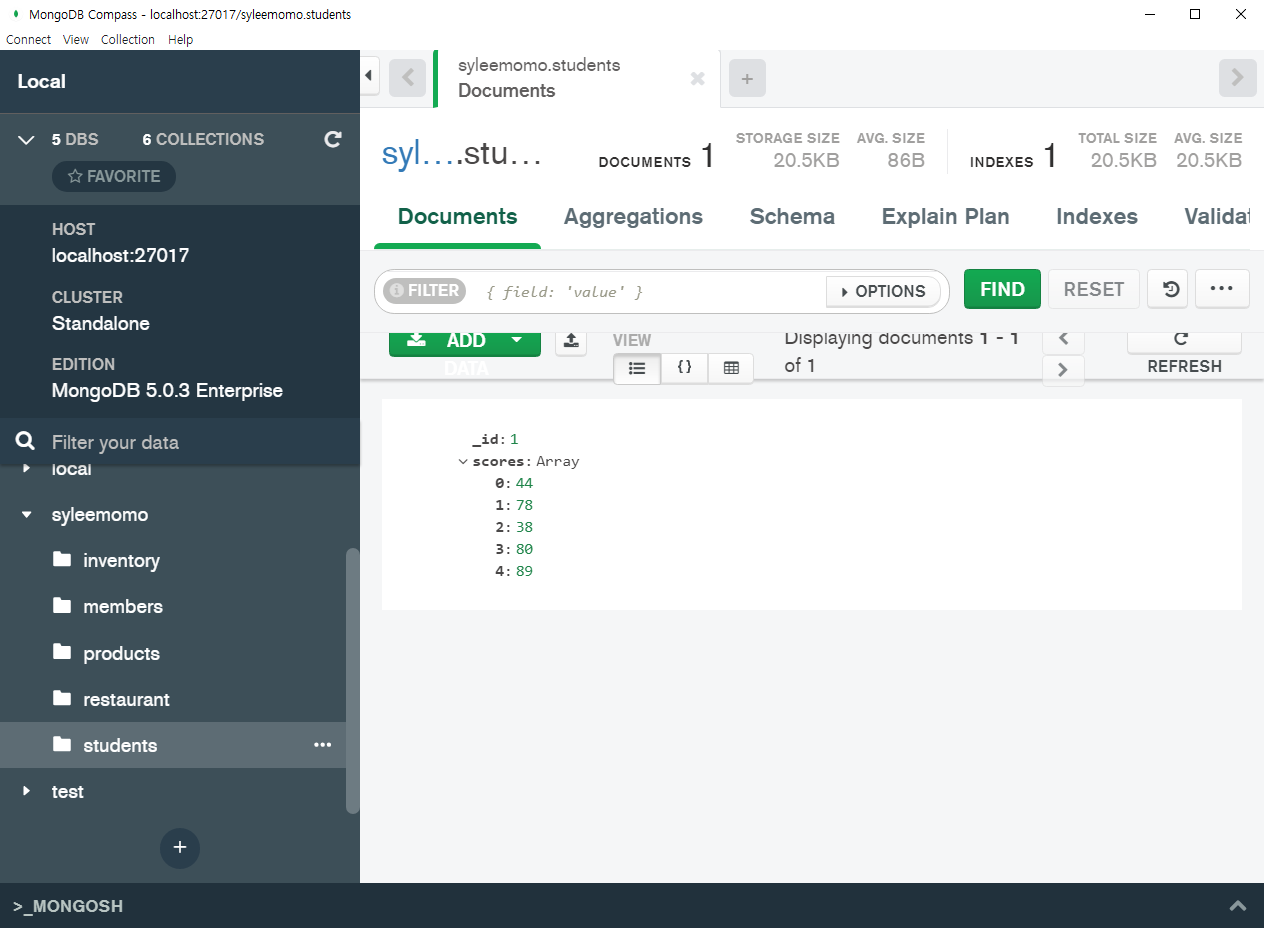This screenshot has width=1264, height=928.
Task: Open the Indexes tab
Action: 1097,217
